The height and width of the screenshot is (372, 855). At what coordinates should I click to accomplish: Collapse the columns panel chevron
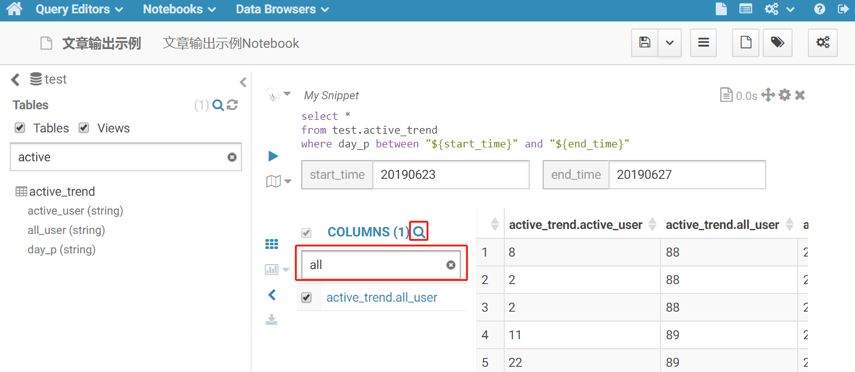click(x=272, y=295)
